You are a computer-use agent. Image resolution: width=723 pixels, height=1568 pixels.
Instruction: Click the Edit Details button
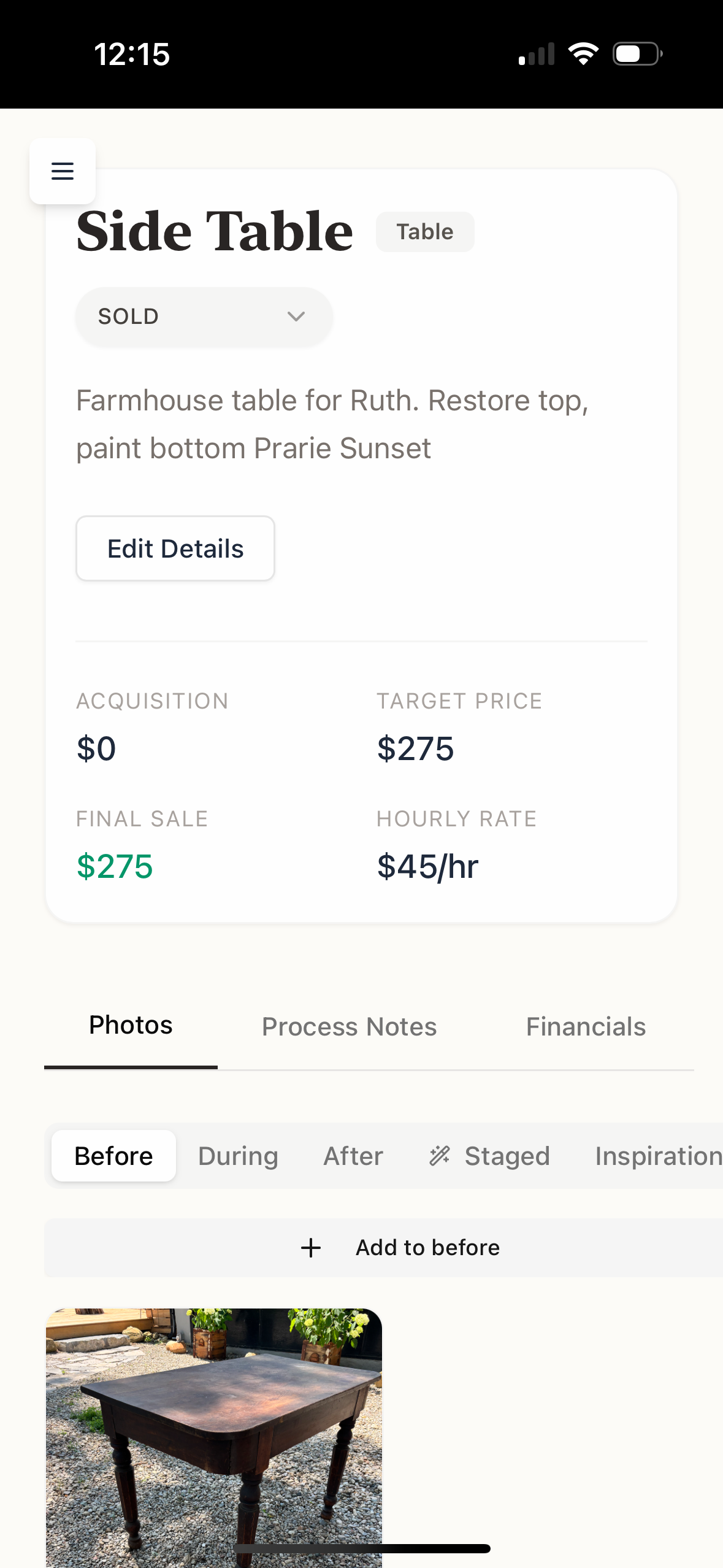(x=175, y=548)
